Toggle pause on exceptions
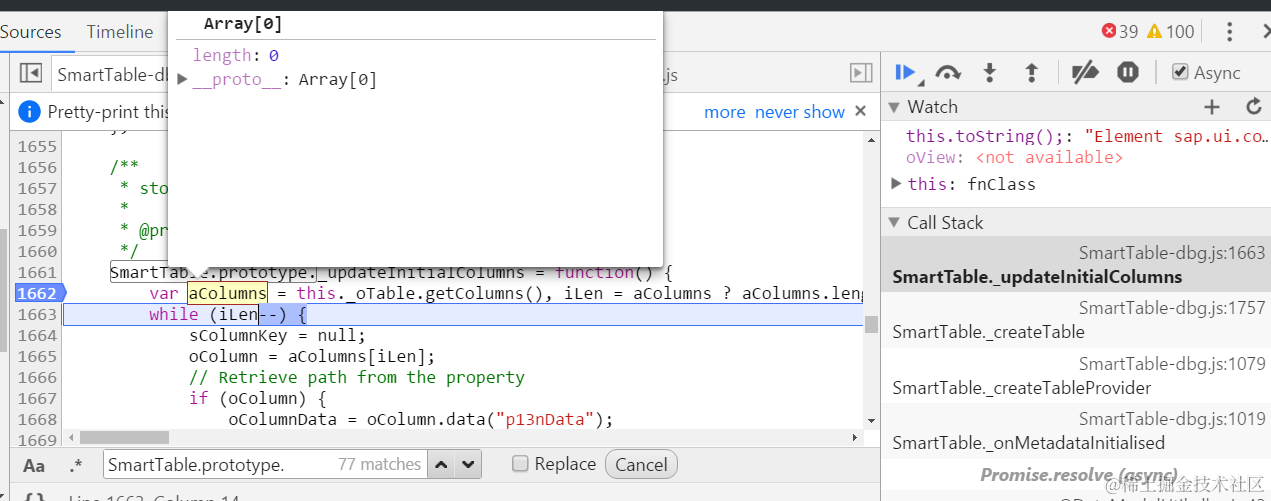The width and height of the screenshot is (1271, 501). (1128, 72)
